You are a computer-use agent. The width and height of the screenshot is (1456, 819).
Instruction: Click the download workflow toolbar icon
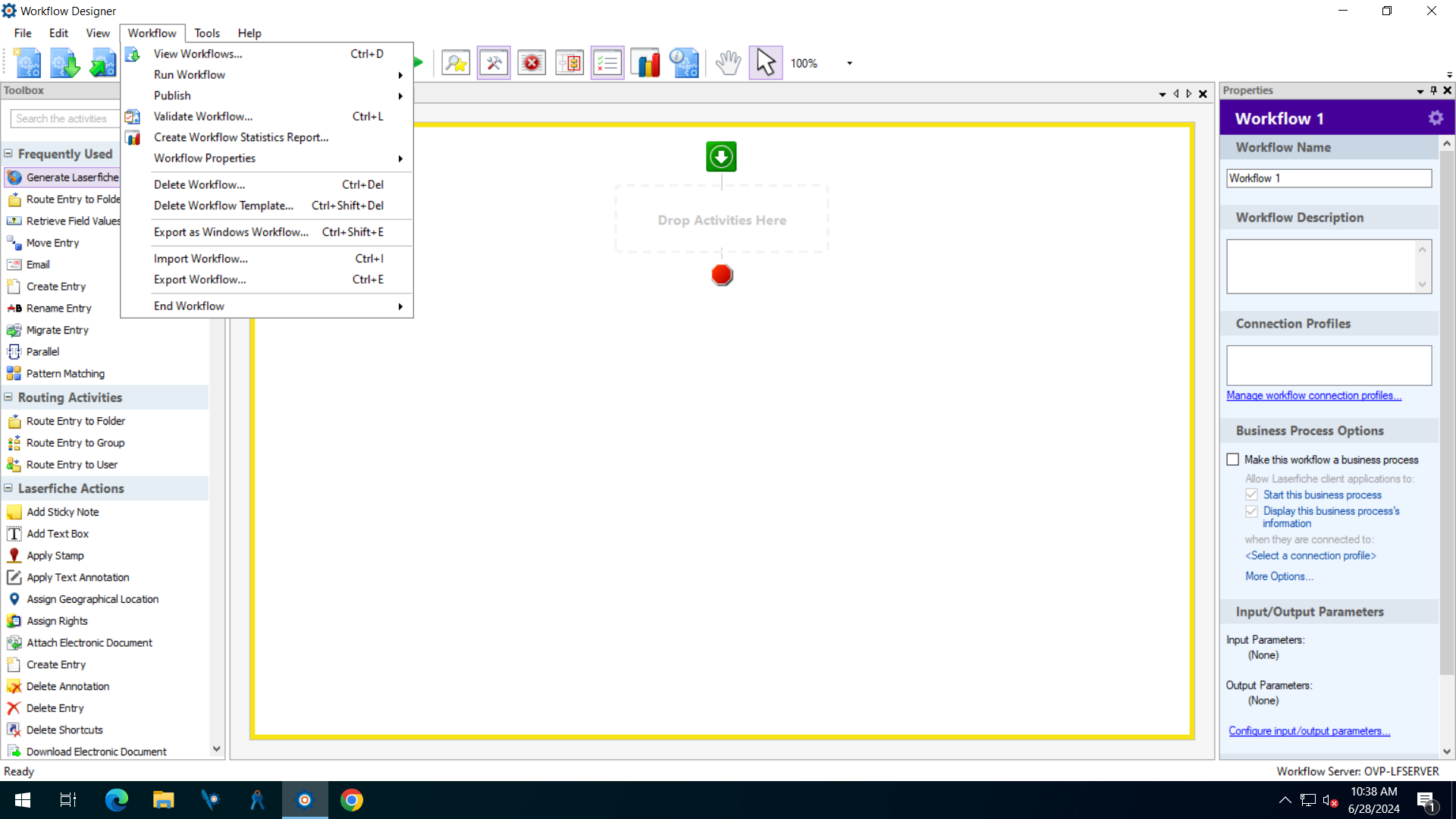click(65, 63)
